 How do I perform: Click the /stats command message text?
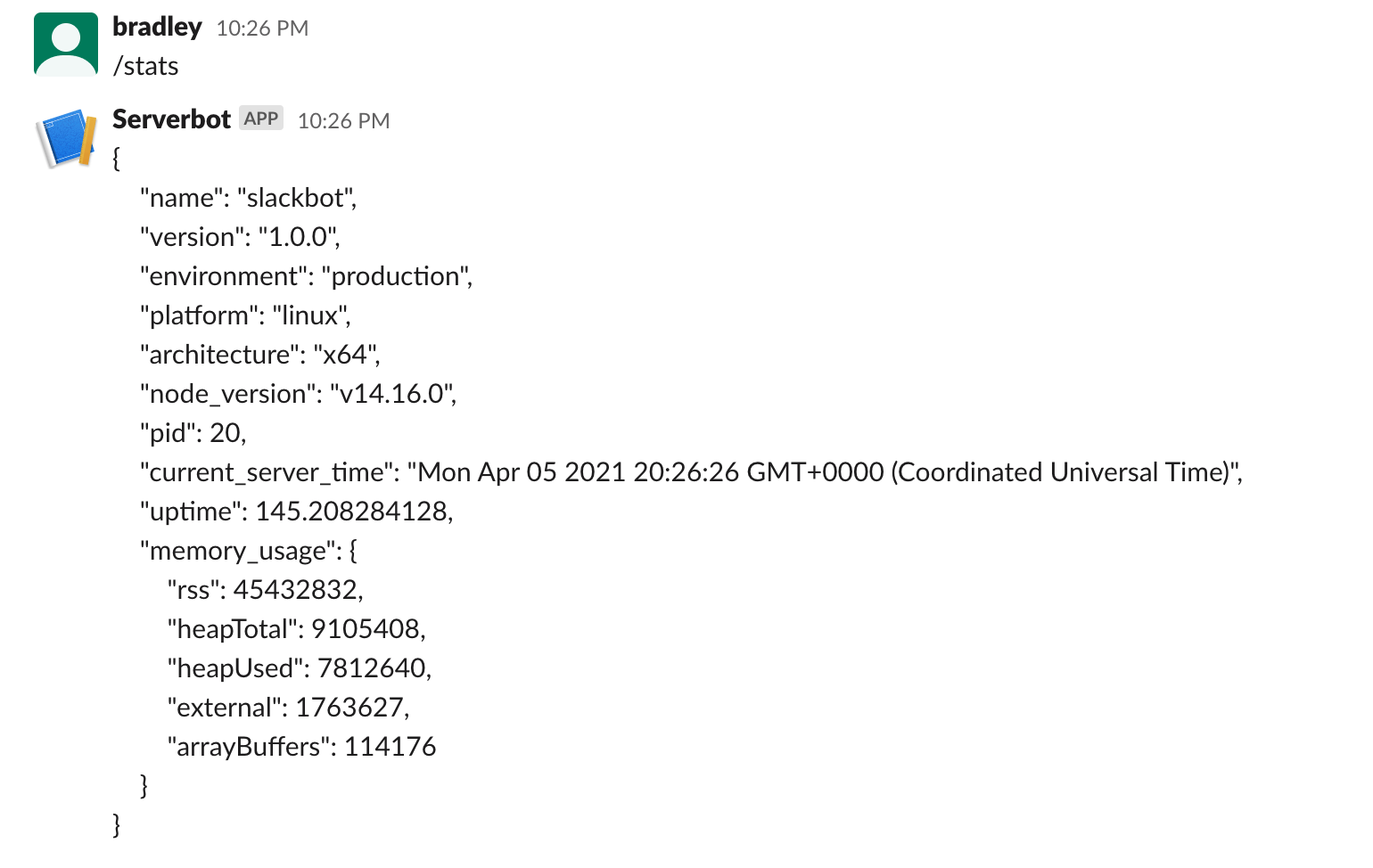pyautogui.click(x=145, y=66)
